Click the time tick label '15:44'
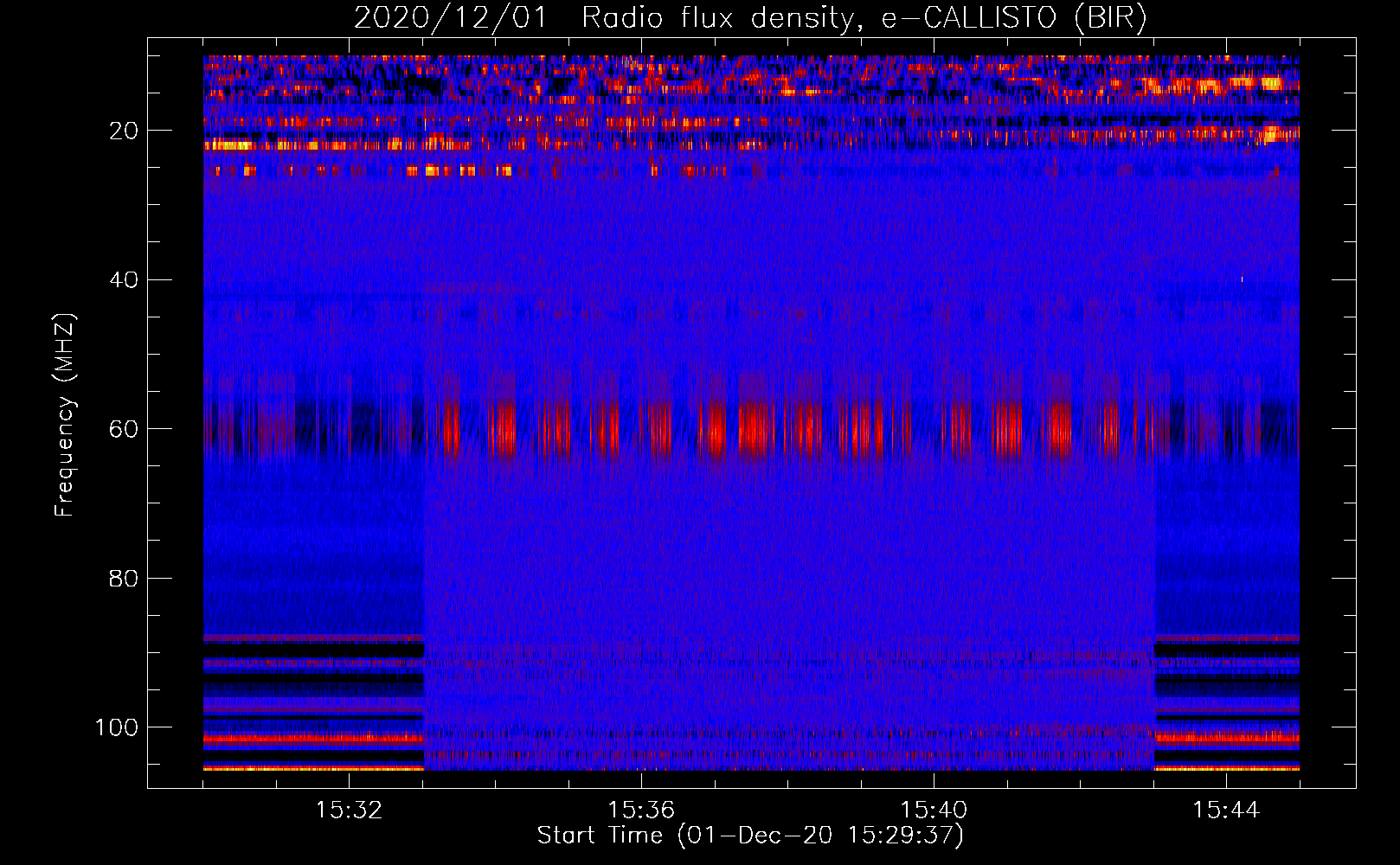 click(x=1226, y=811)
